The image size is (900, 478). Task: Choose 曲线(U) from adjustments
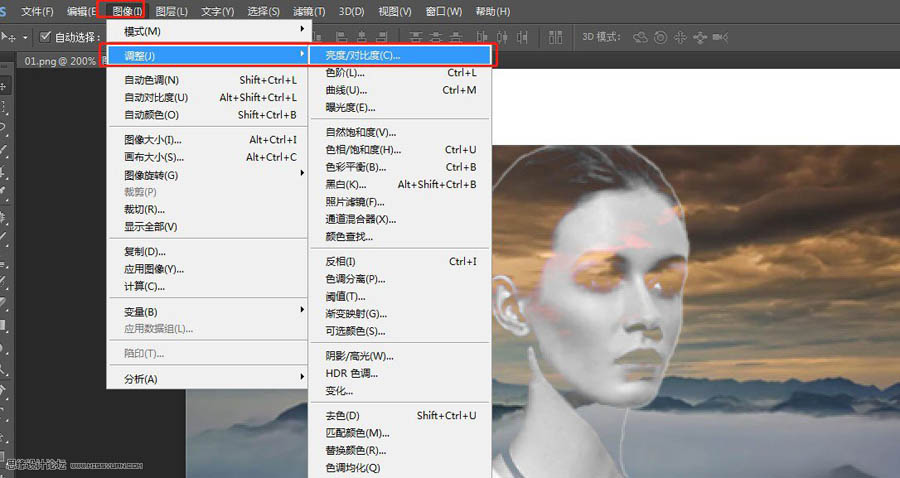(x=400, y=90)
